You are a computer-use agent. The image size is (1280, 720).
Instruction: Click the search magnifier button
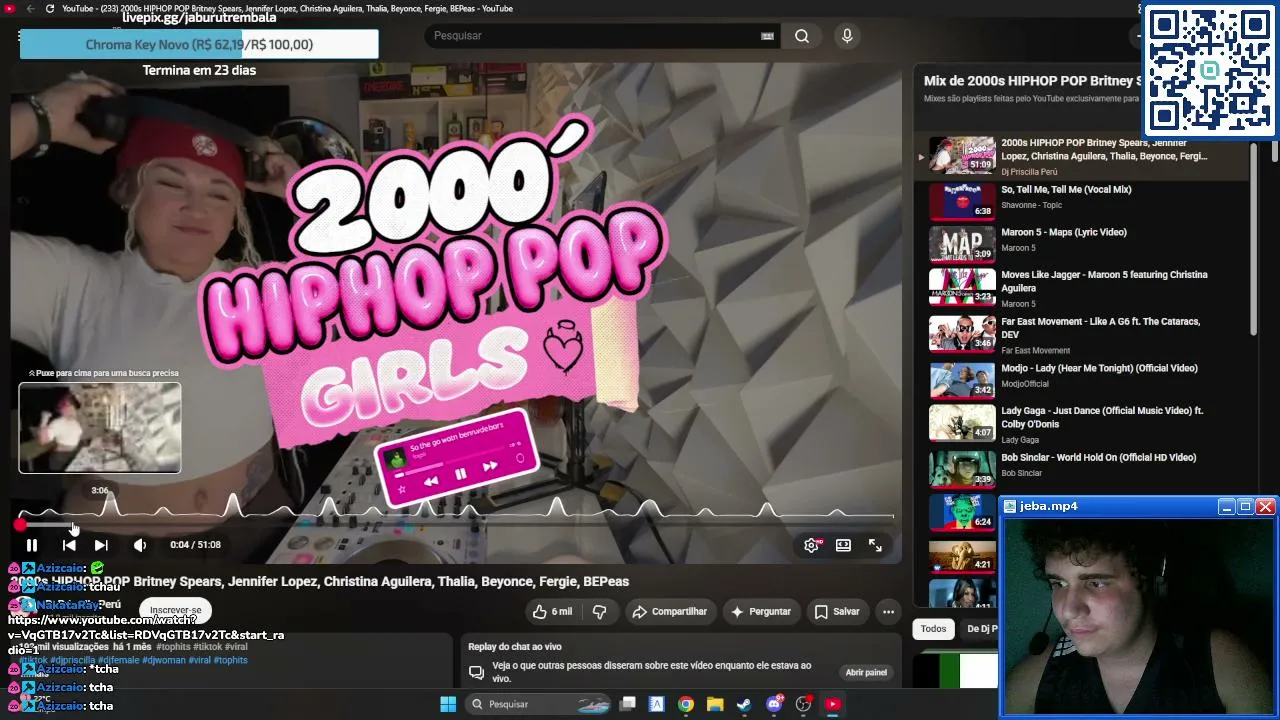(802, 36)
